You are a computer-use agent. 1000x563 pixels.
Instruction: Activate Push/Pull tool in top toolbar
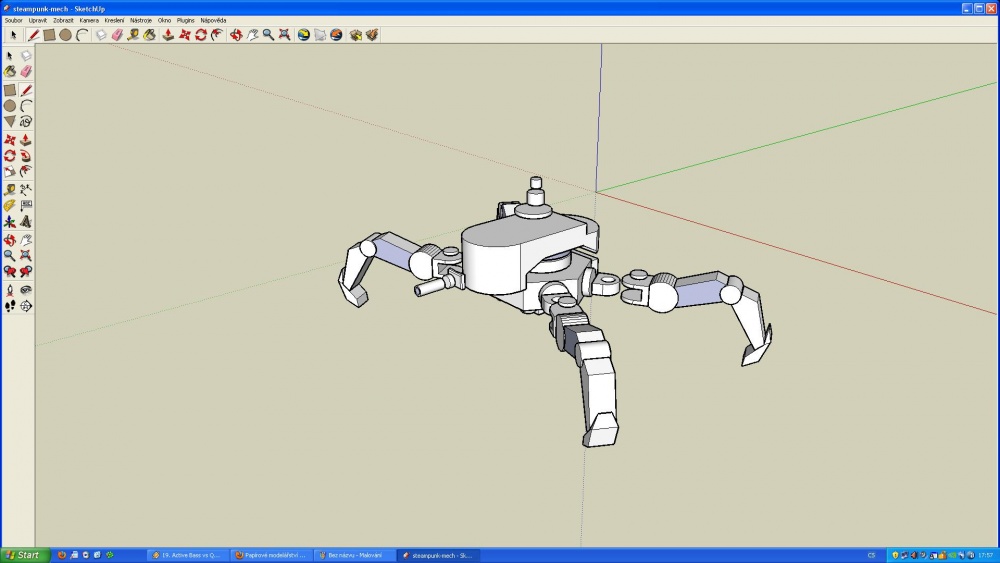click(x=168, y=35)
